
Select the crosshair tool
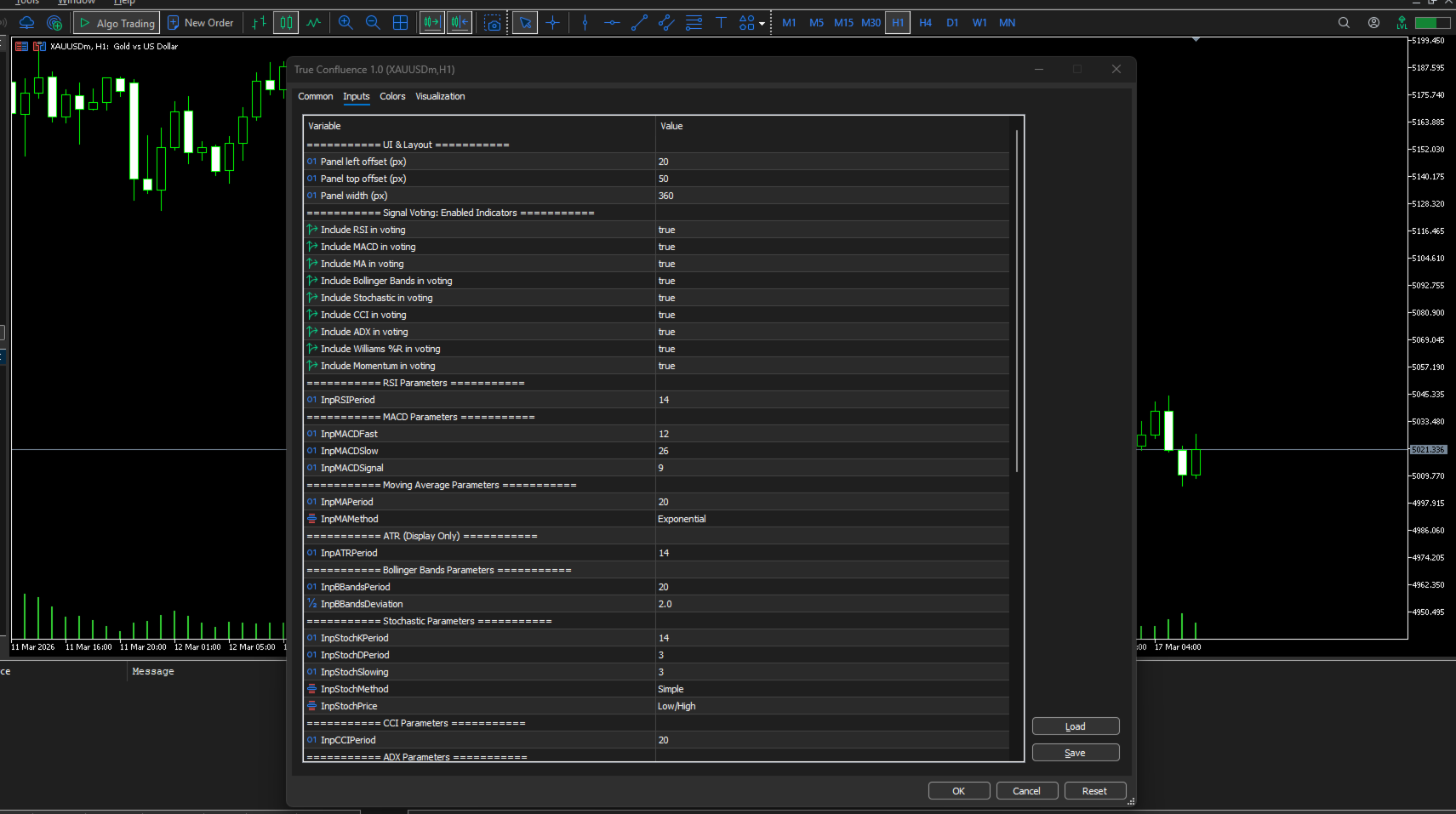(553, 23)
